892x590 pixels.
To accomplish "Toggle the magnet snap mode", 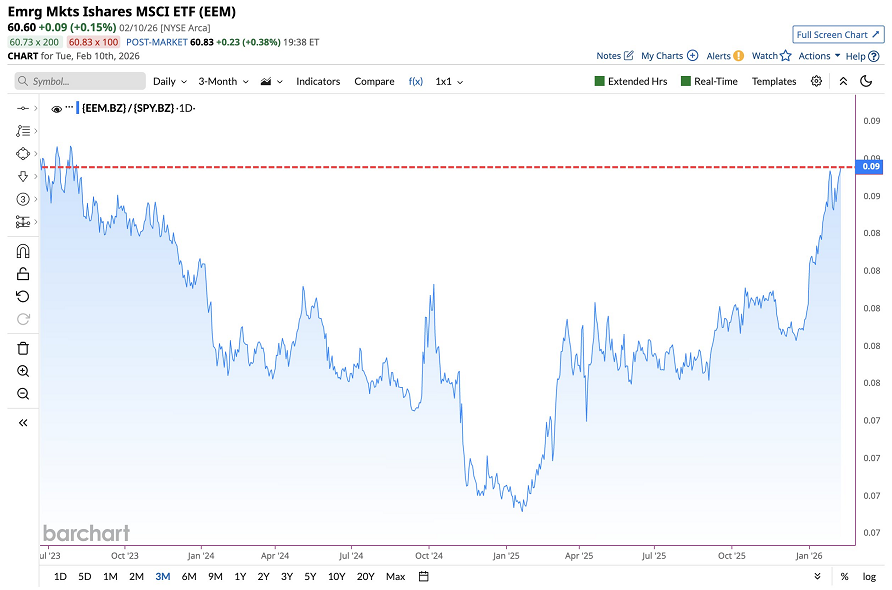I will pos(23,251).
